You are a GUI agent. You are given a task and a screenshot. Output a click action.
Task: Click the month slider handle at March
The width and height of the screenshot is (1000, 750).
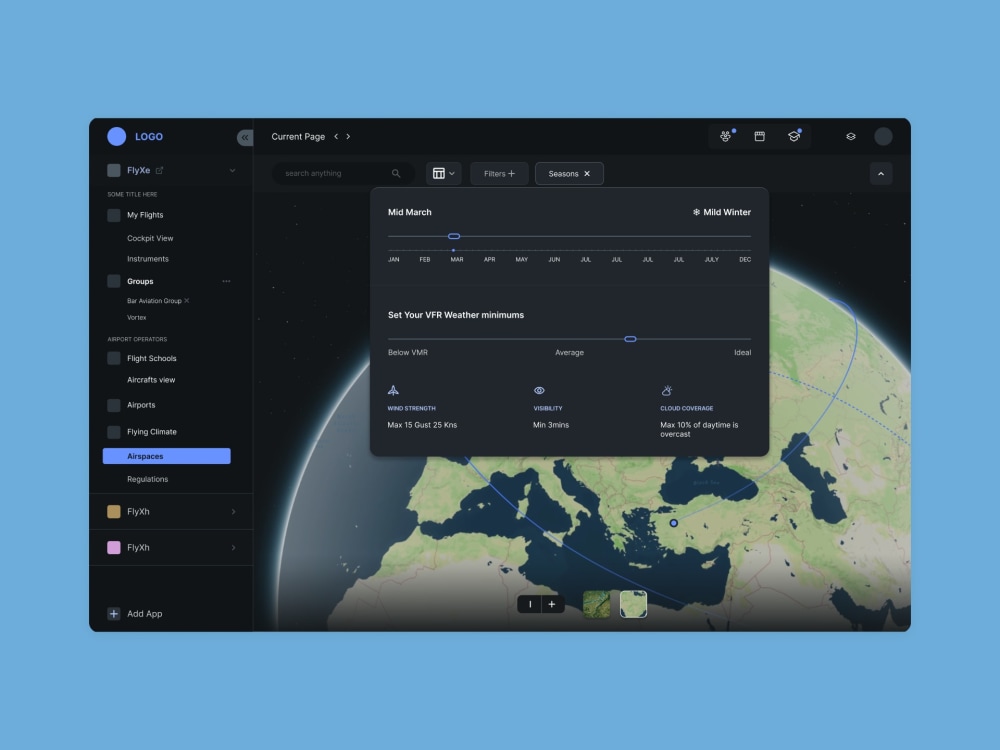[454, 237]
